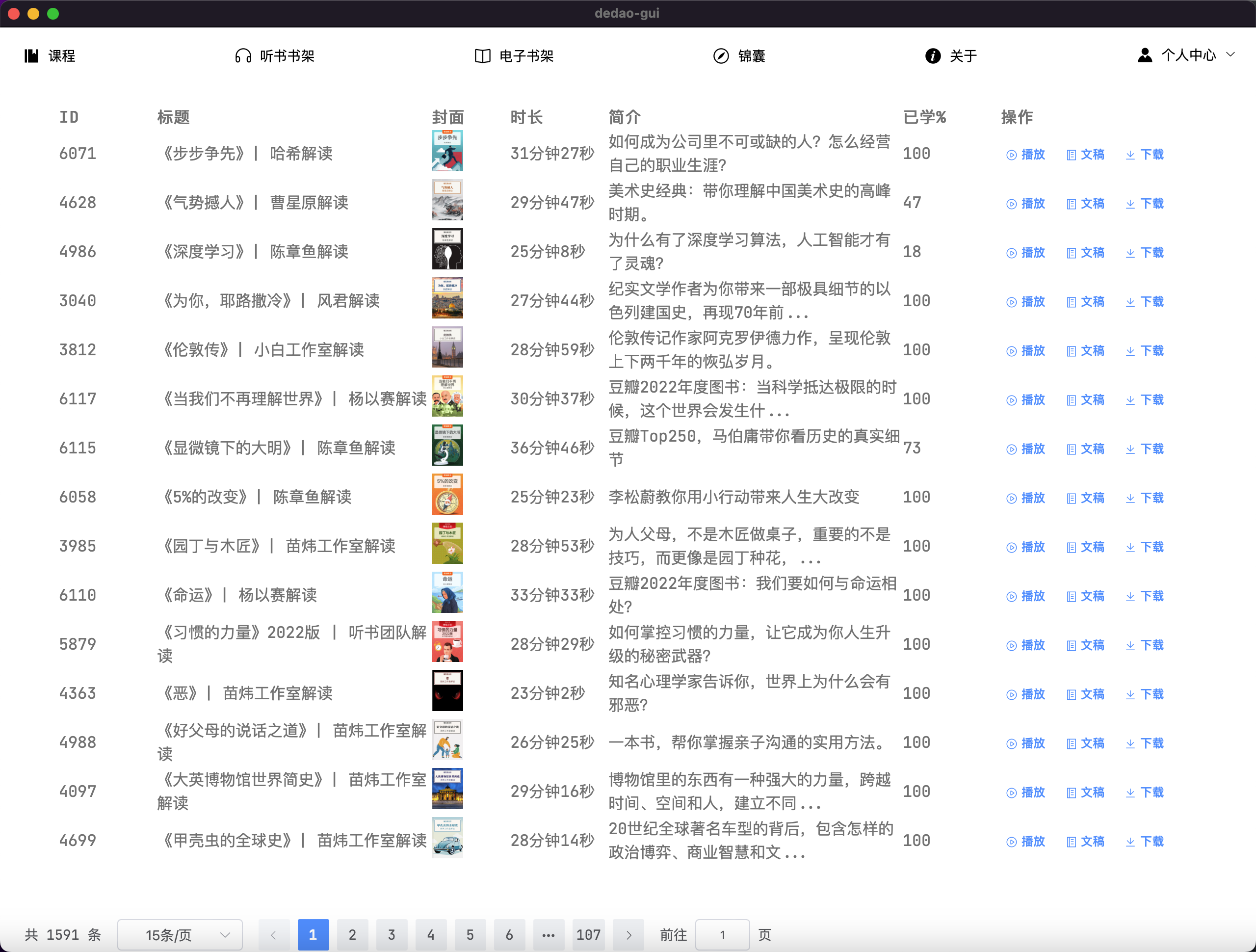Download 《甲壳虫的全球史》 audiobook
This screenshot has width=1256, height=952.
1144,841
